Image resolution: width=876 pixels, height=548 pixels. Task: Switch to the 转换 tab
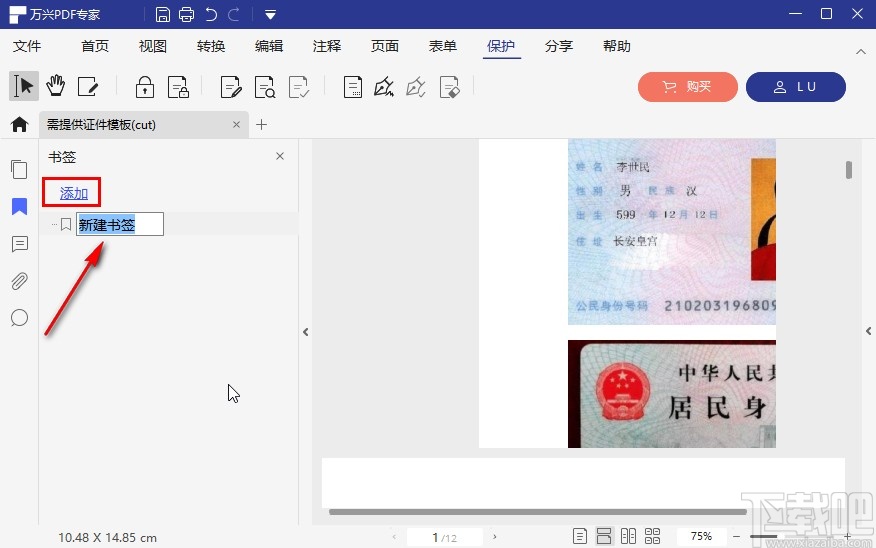pyautogui.click(x=211, y=46)
